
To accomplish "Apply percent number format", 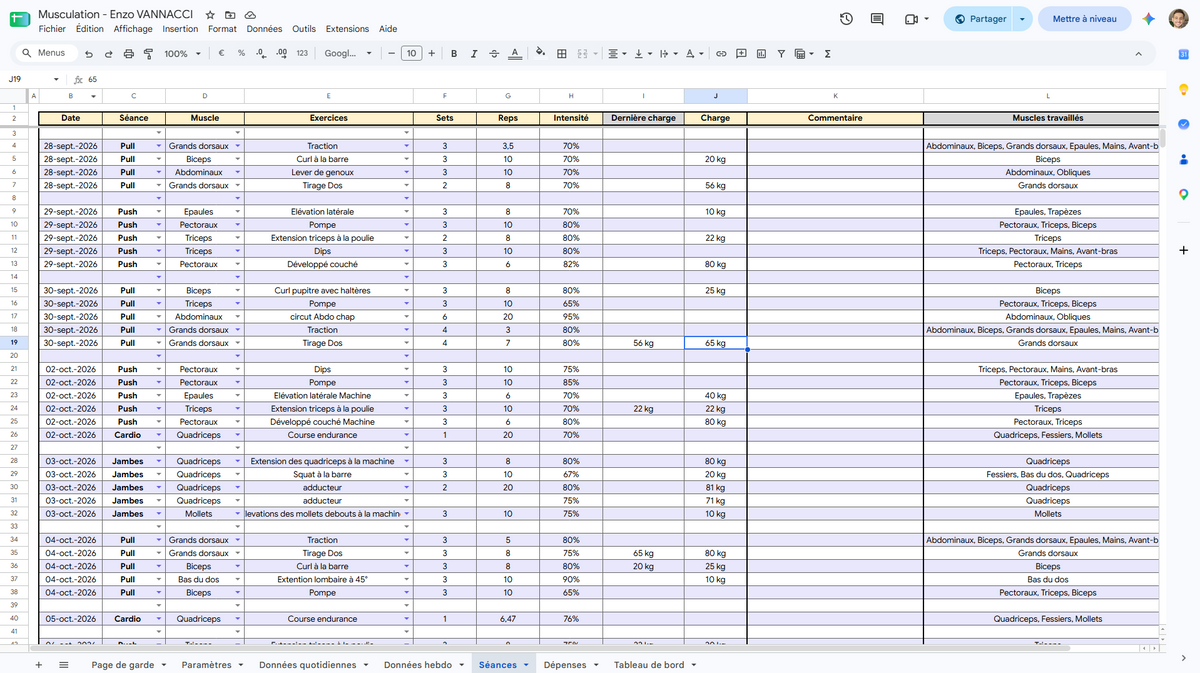I will [241, 54].
